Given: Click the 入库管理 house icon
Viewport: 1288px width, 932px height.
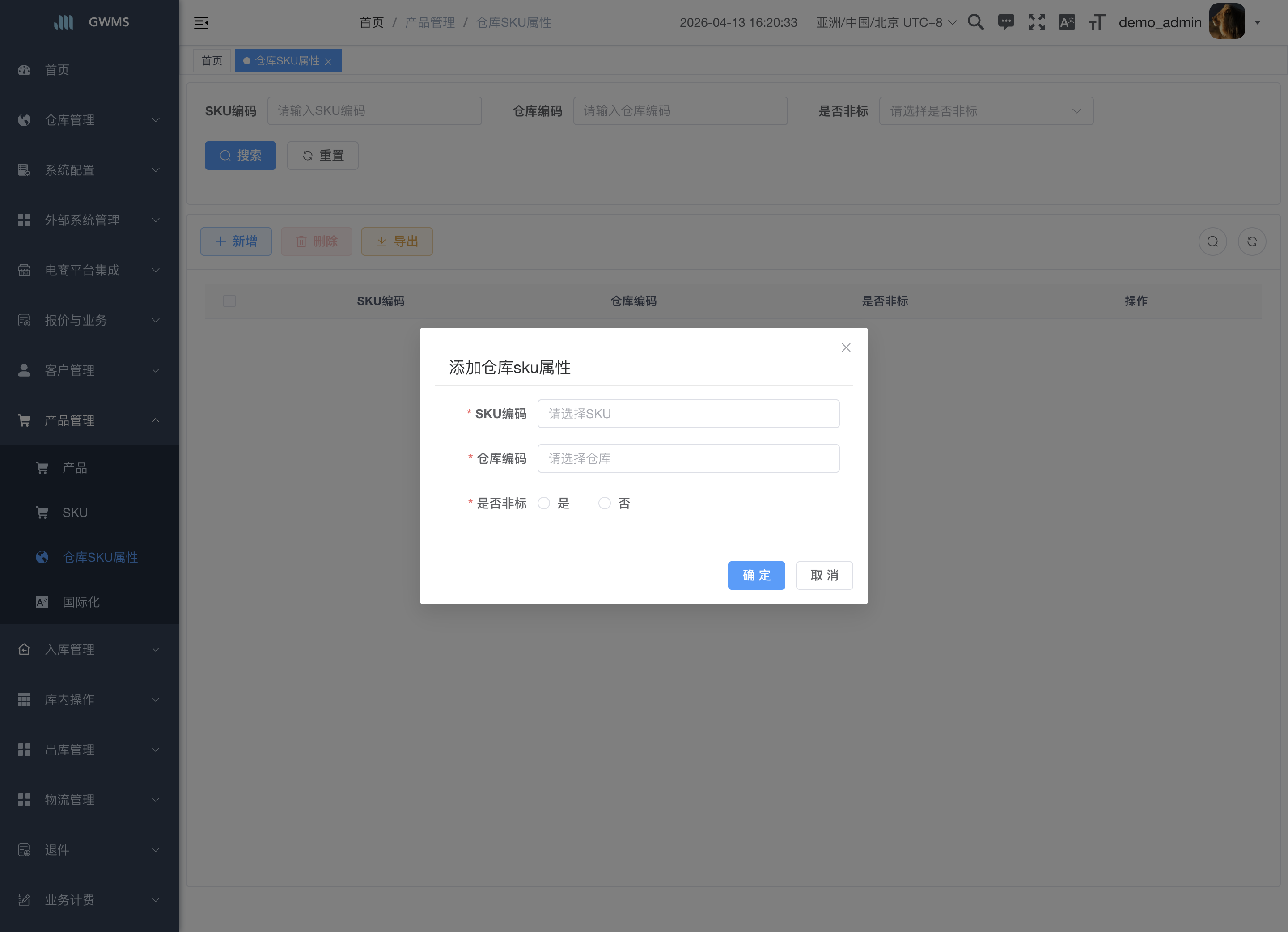Looking at the screenshot, I should tap(24, 649).
